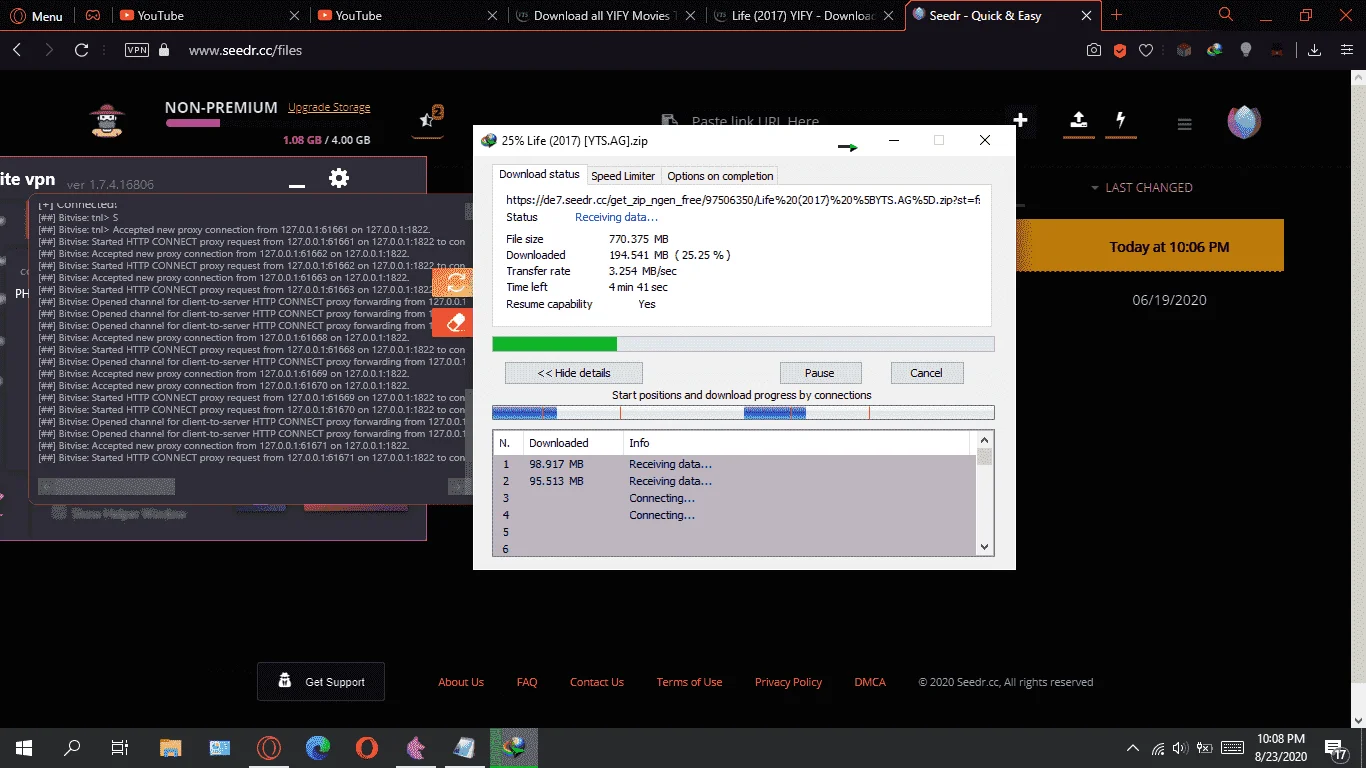Open the DMCA footer link
This screenshot has width=1366, height=768.
pos(870,682)
